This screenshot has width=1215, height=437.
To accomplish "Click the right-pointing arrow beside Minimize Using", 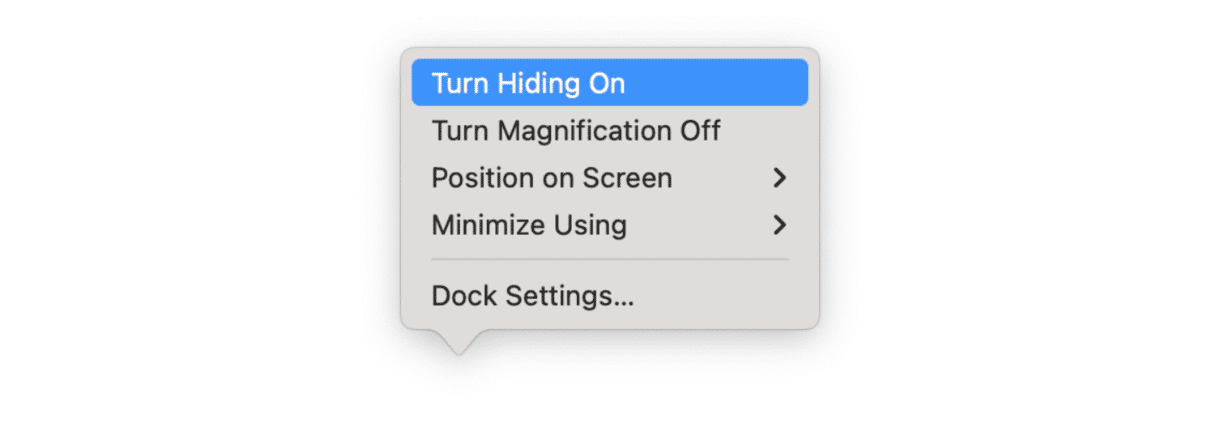I will (780, 225).
